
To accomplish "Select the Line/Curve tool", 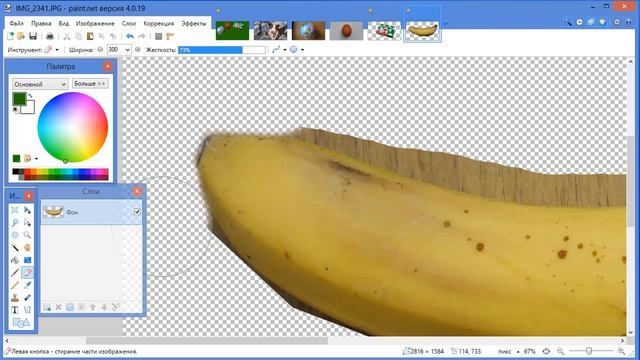I will 27,310.
